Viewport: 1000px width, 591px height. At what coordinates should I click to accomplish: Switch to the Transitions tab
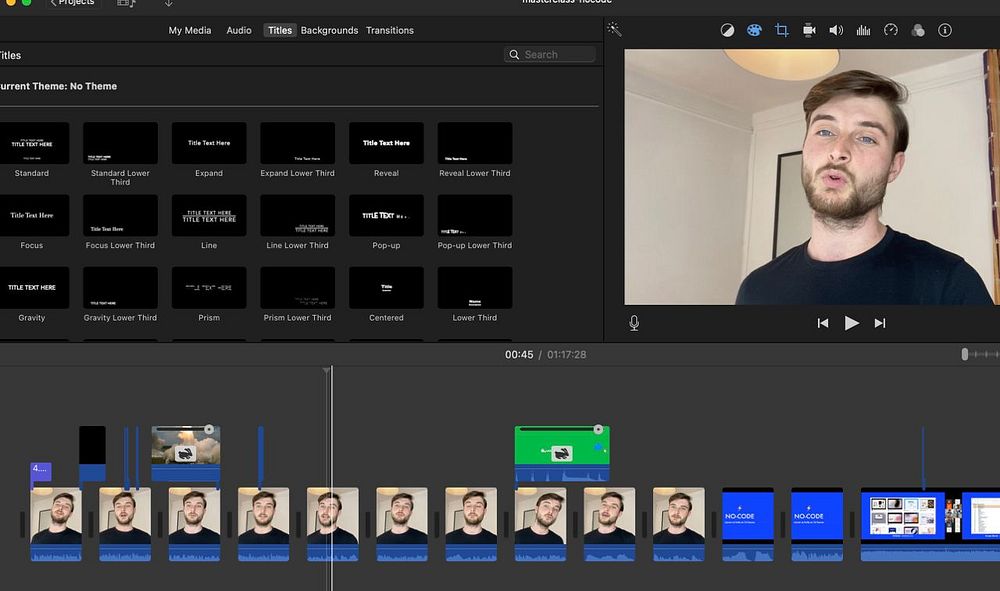point(390,30)
